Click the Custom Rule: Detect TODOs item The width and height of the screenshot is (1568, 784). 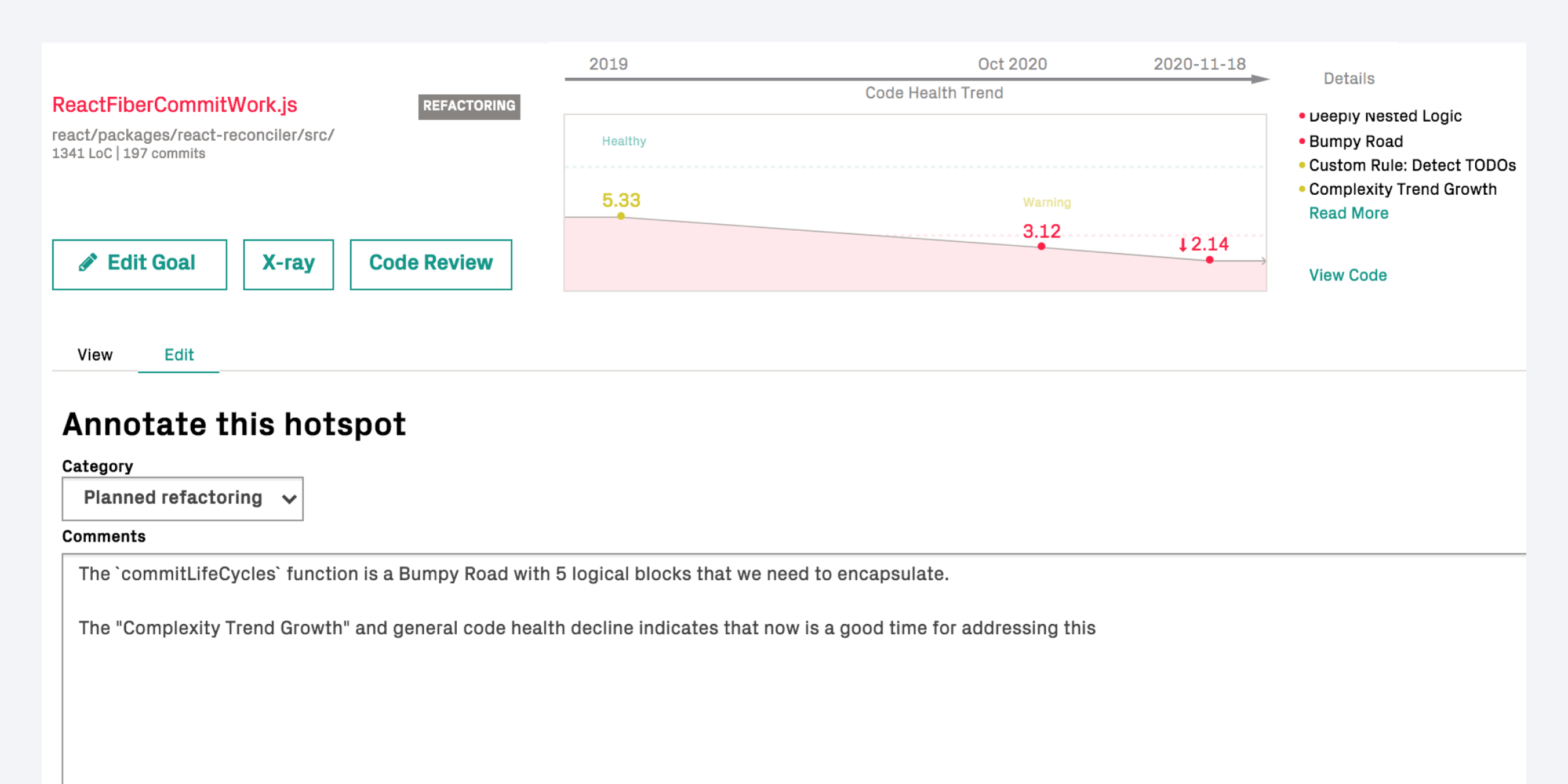[1412, 165]
